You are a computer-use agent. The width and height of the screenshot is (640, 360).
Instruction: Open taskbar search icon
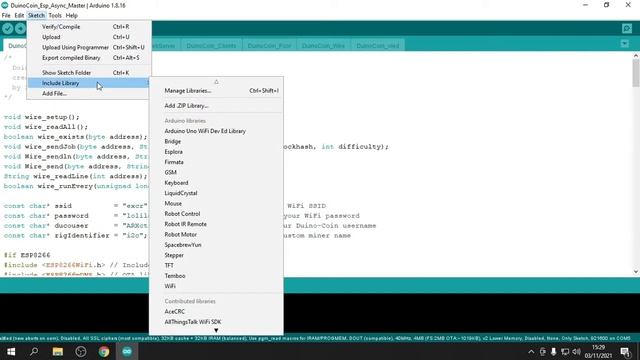coord(34,351)
